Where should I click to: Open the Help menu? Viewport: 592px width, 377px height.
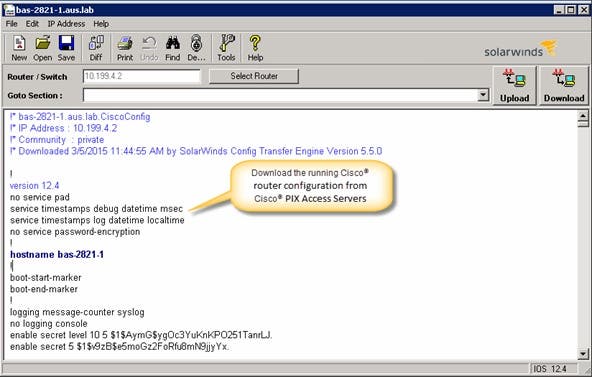pos(101,24)
